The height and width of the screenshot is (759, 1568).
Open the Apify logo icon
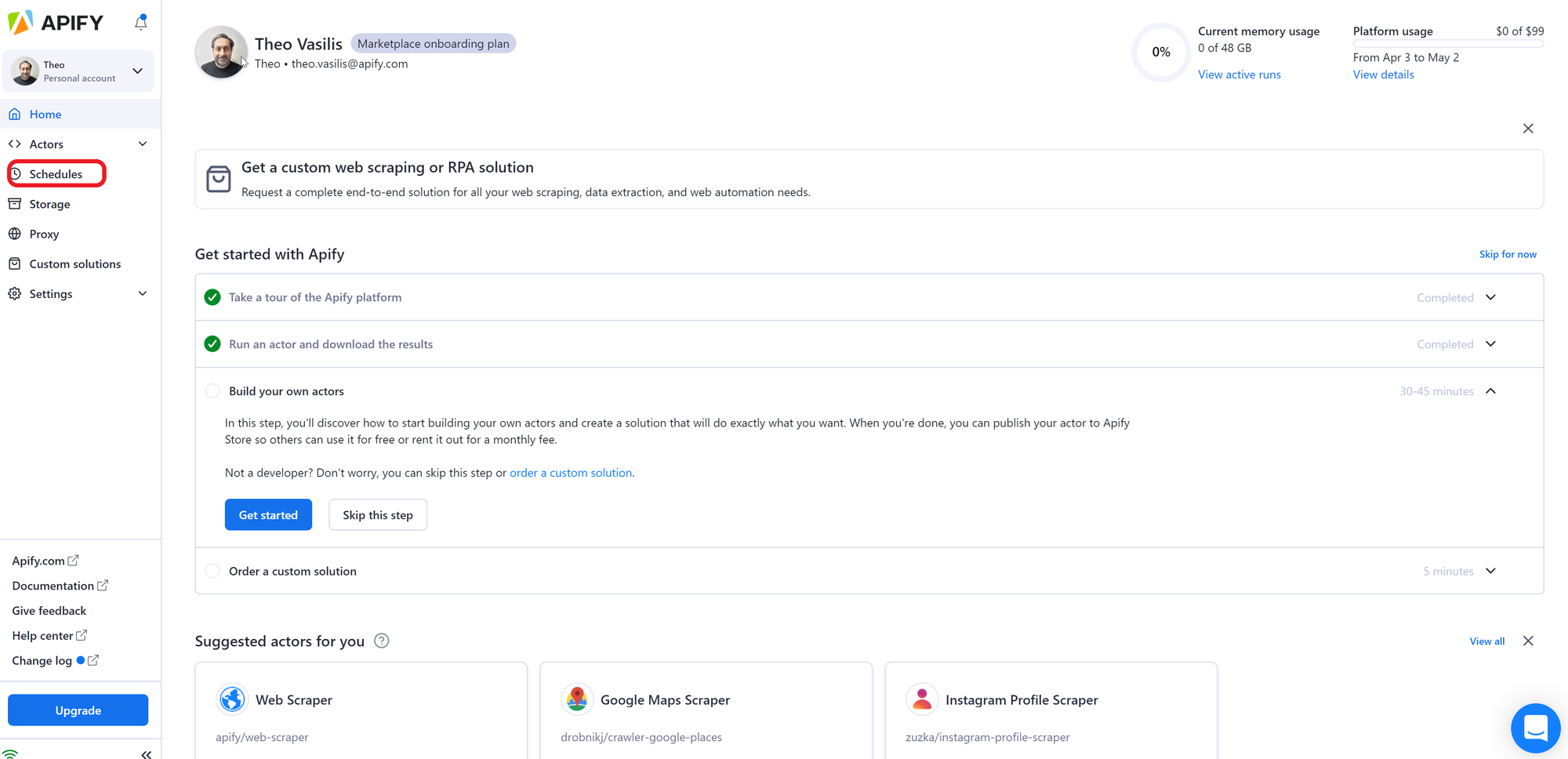point(18,22)
